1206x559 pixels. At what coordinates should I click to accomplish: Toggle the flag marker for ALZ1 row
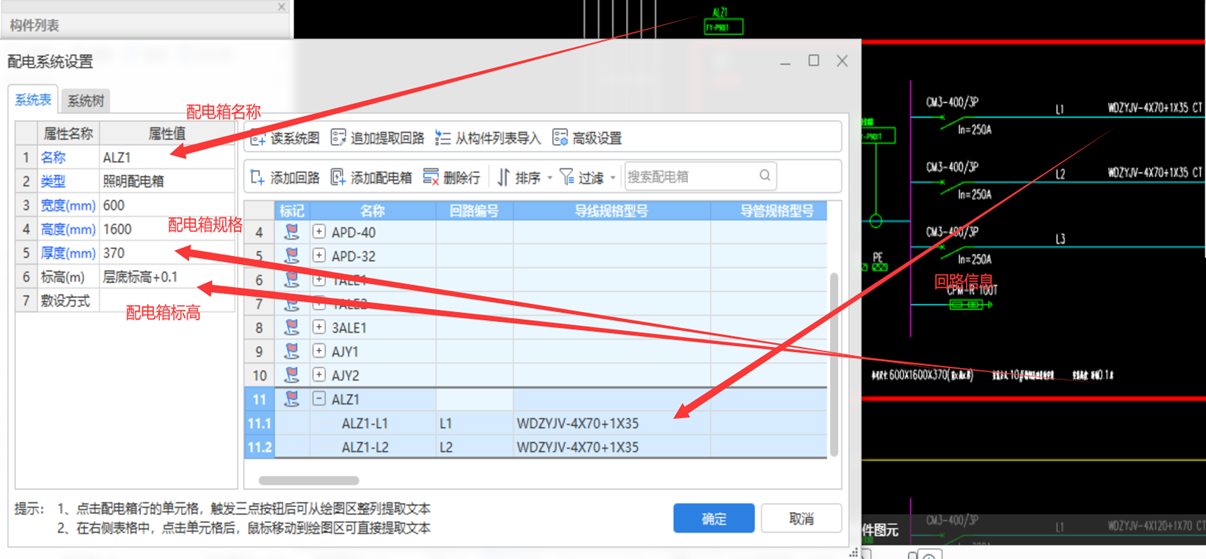point(292,400)
